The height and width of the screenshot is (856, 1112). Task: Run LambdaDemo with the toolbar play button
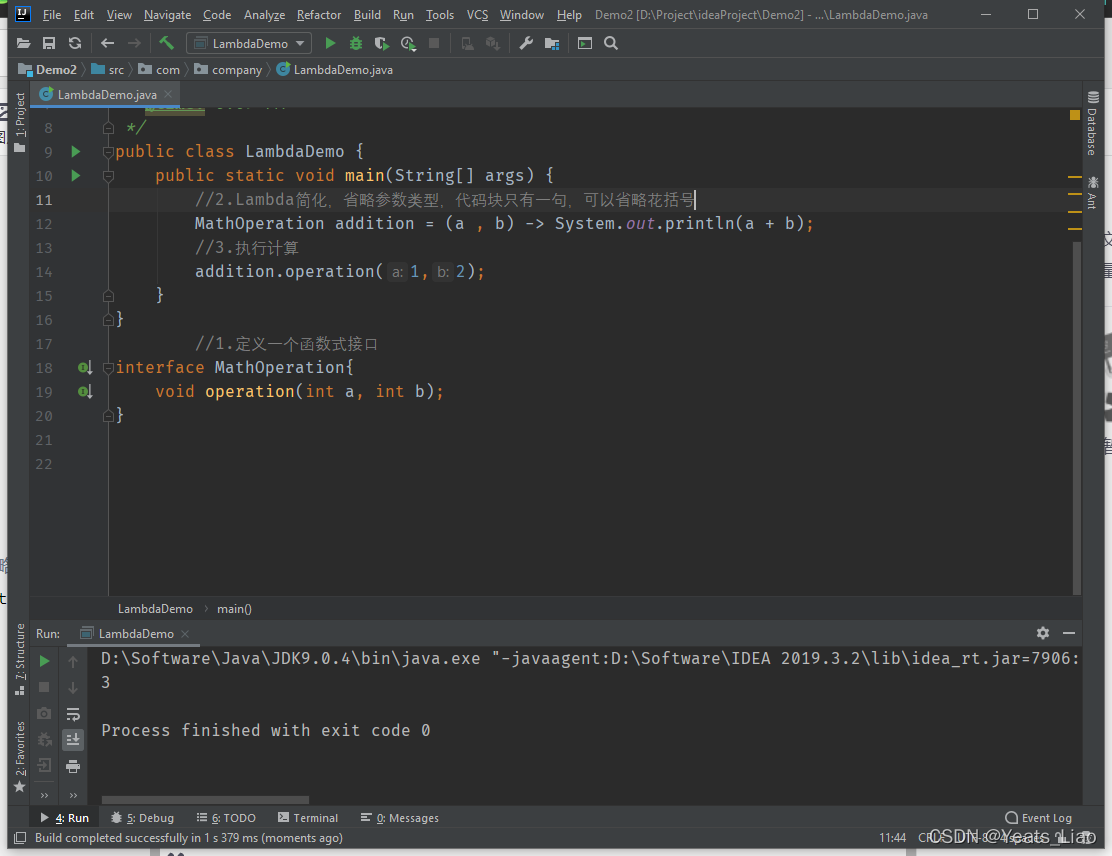(x=330, y=43)
